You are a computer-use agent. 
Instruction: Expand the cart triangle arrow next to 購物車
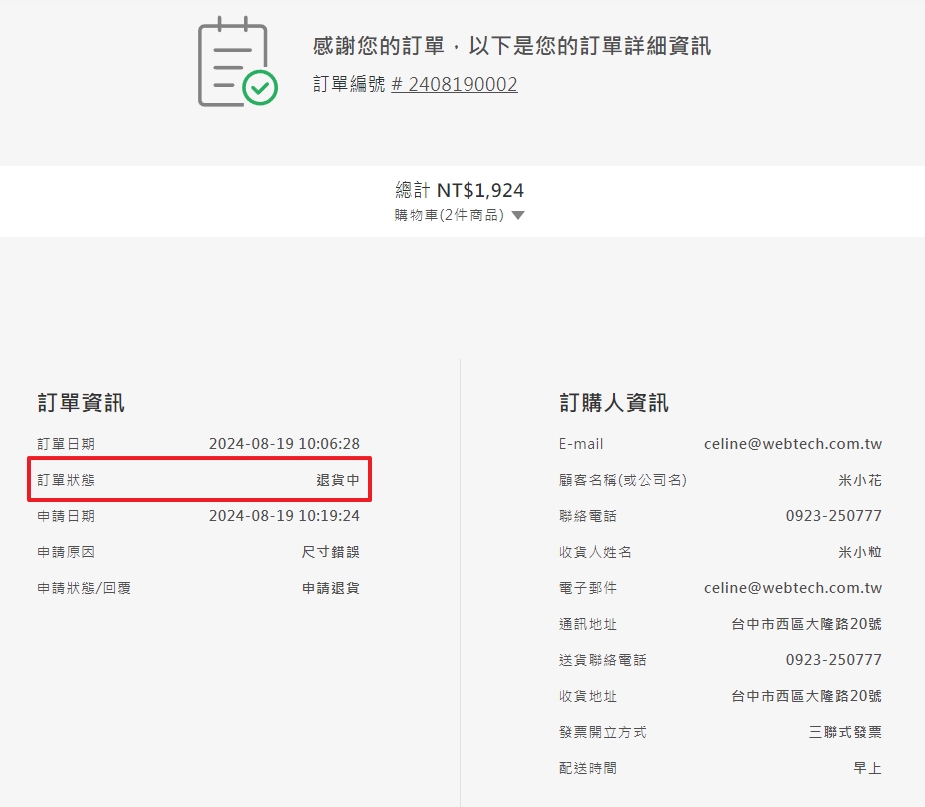click(x=518, y=216)
